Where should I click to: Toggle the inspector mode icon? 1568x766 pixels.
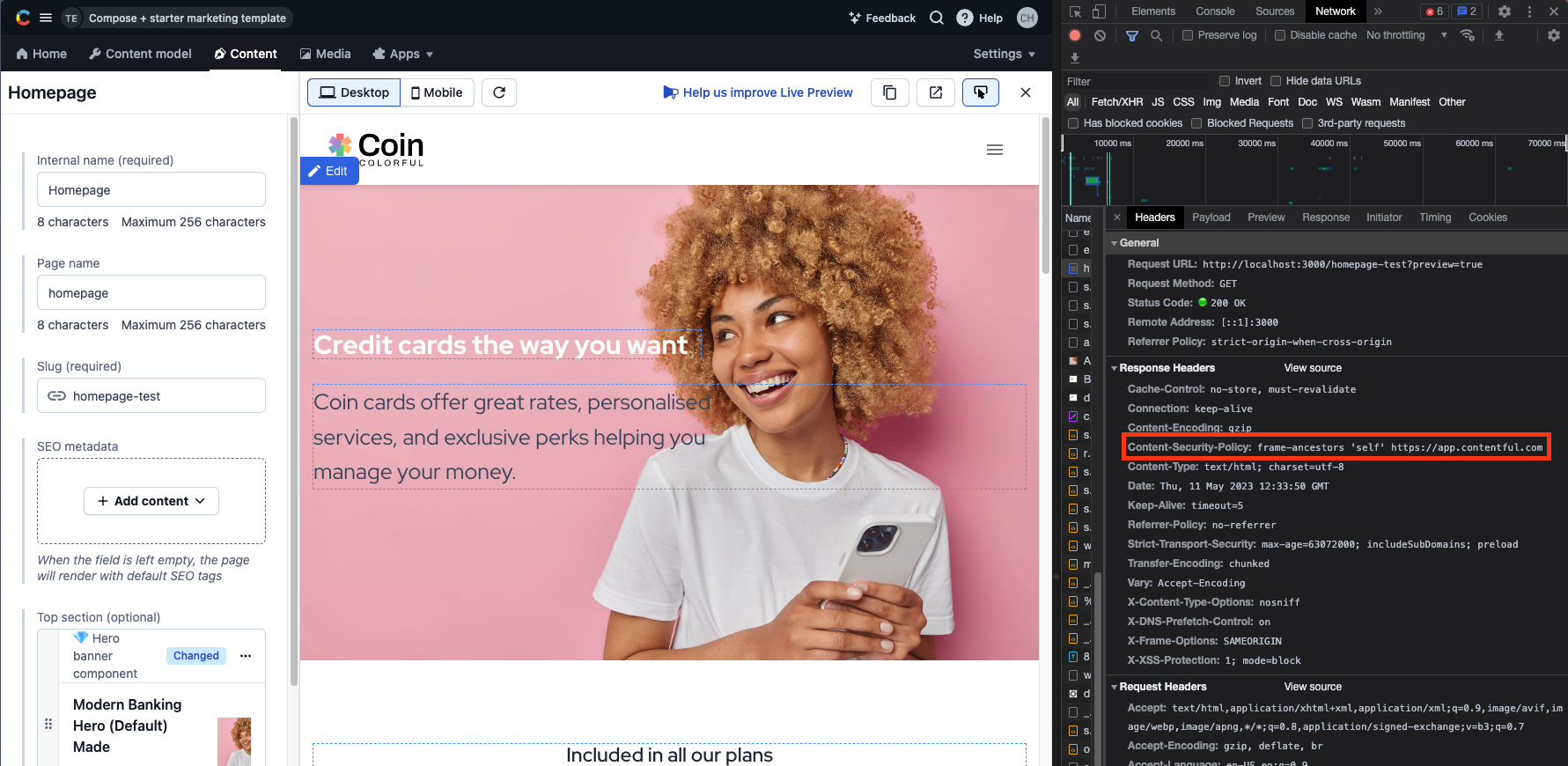981,92
